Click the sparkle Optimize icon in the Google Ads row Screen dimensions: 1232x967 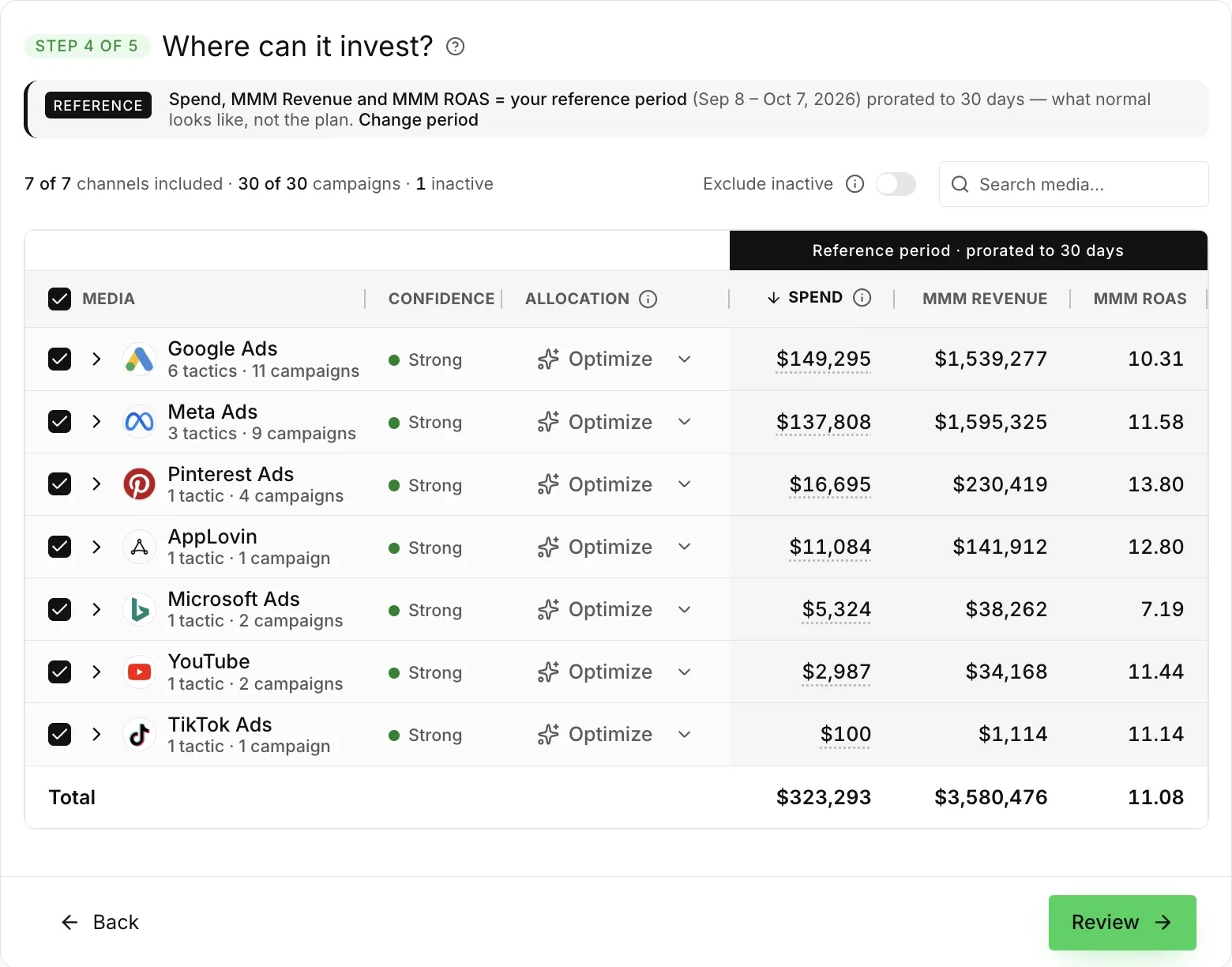tap(548, 359)
